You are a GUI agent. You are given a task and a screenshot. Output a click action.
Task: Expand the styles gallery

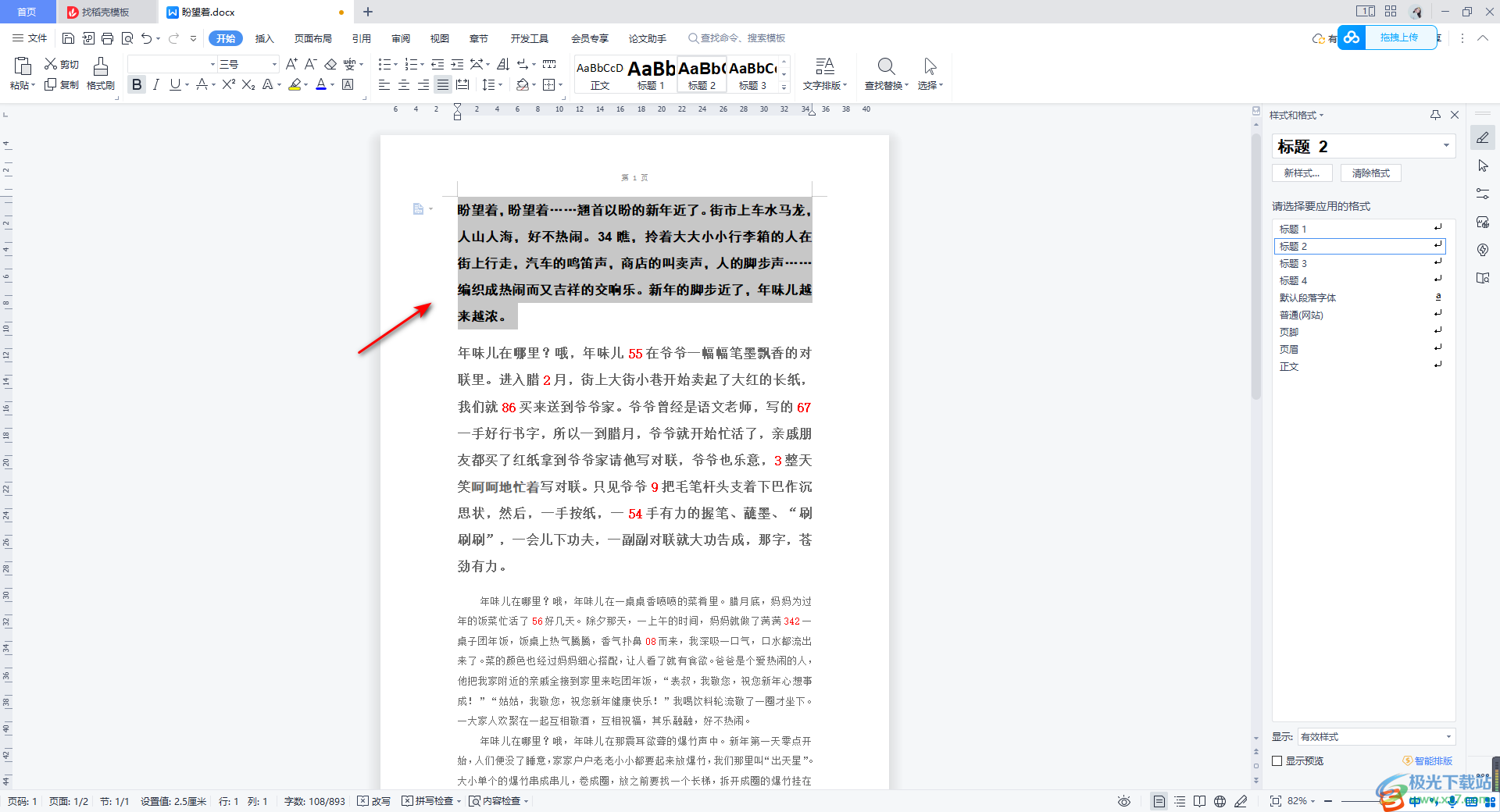784,87
